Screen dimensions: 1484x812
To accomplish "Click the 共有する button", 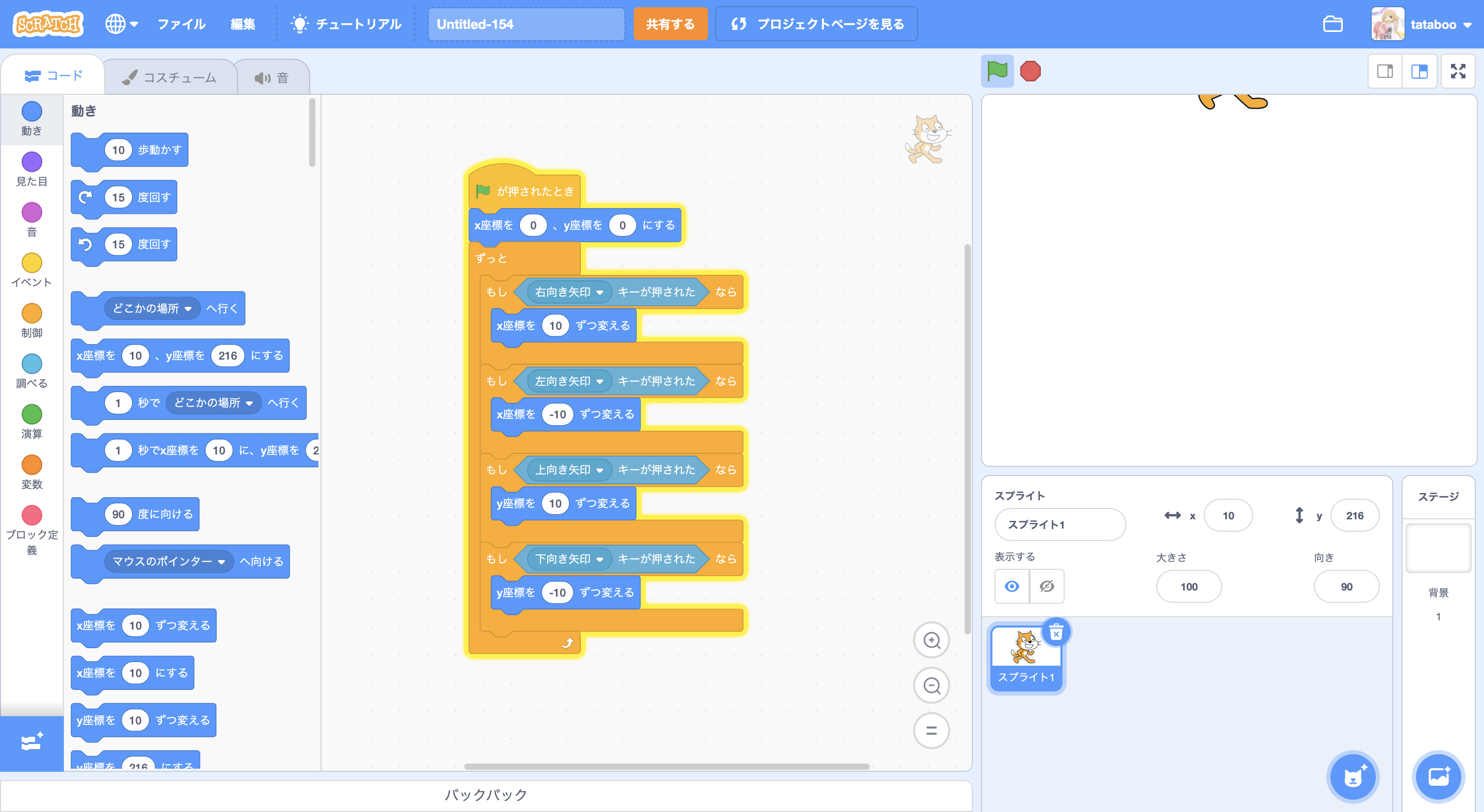I will click(670, 24).
